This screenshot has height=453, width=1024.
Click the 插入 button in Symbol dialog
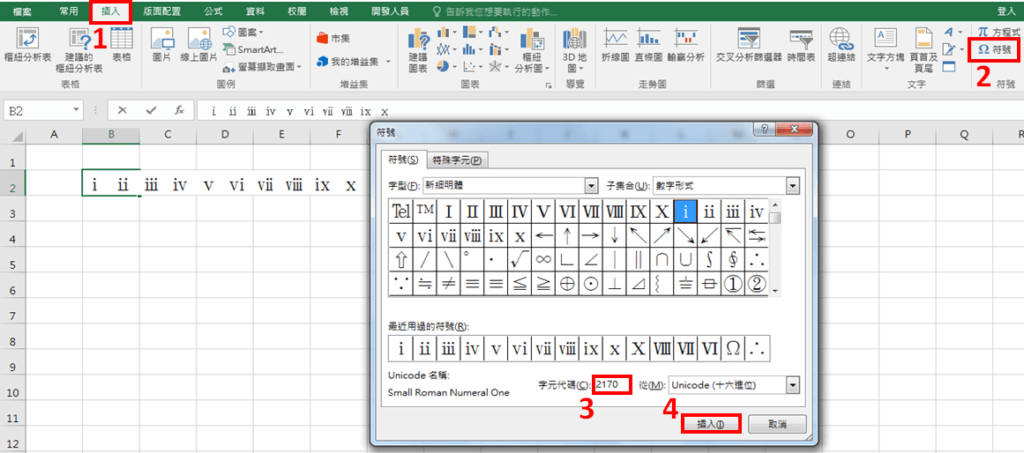[711, 424]
